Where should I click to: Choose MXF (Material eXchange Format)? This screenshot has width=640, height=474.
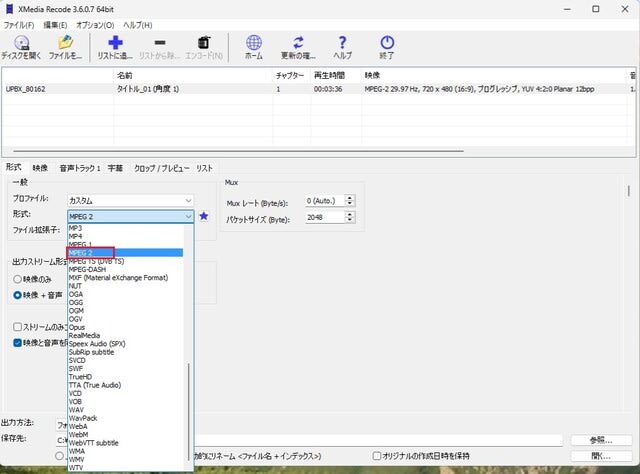pos(125,278)
